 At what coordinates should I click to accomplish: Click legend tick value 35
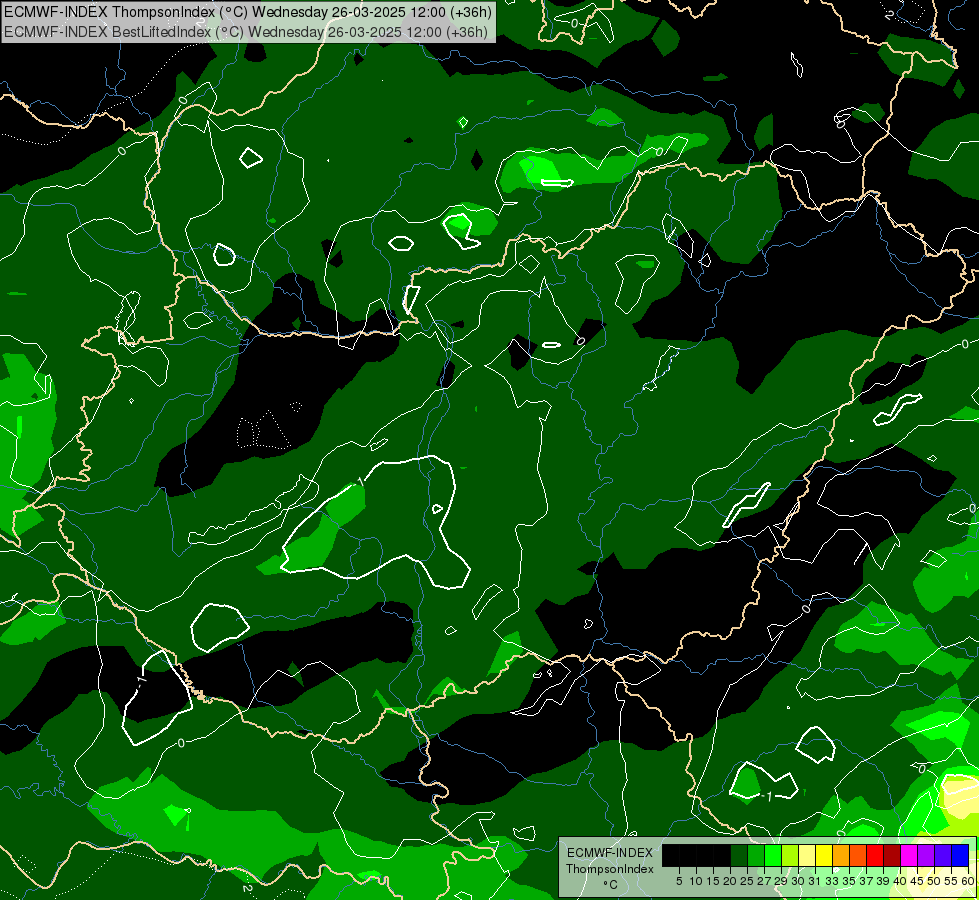click(x=849, y=881)
